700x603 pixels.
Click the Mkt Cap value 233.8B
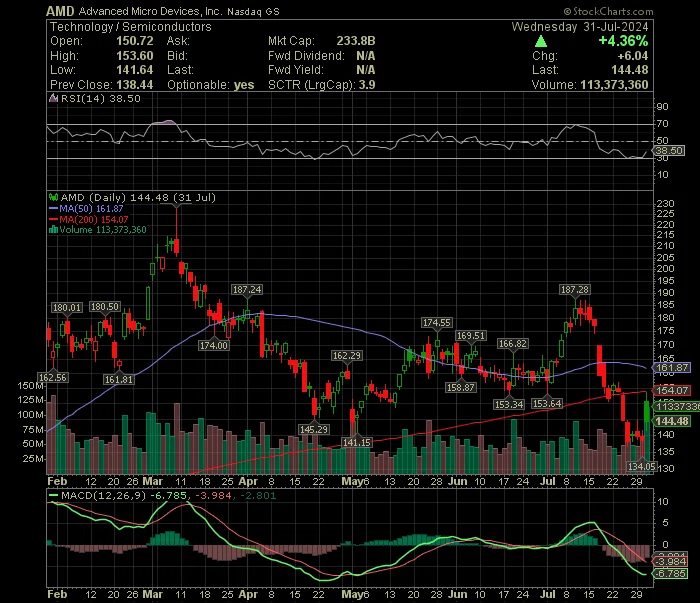tap(356, 41)
